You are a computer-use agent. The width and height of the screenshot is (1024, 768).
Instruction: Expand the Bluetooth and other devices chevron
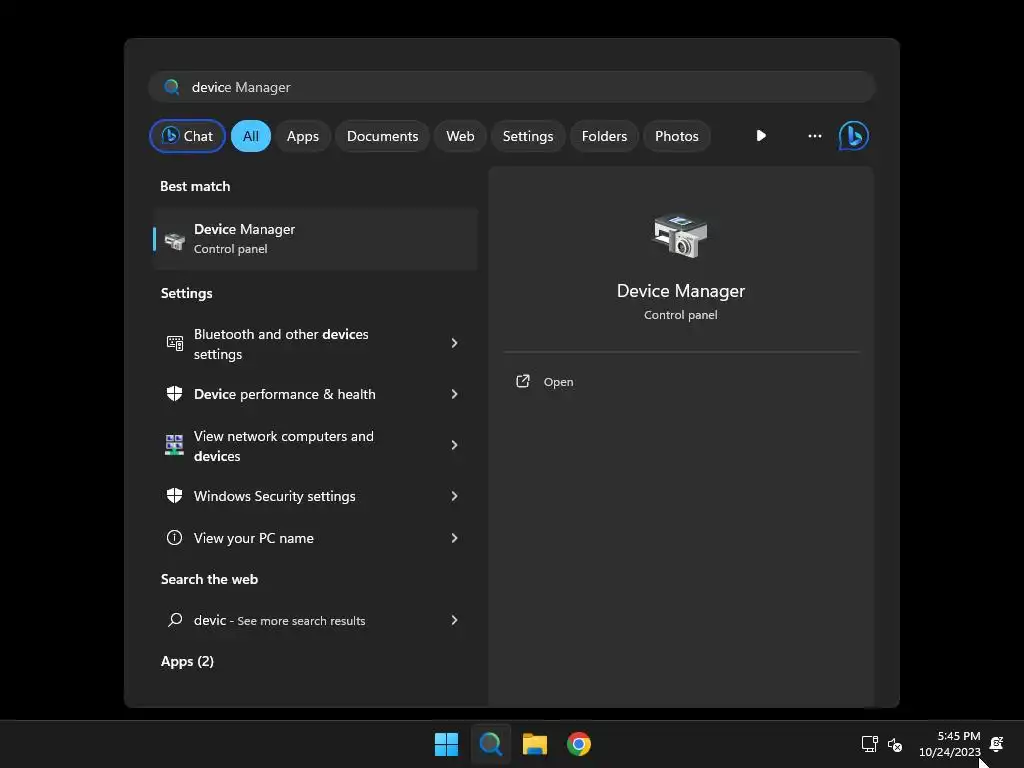(x=455, y=343)
